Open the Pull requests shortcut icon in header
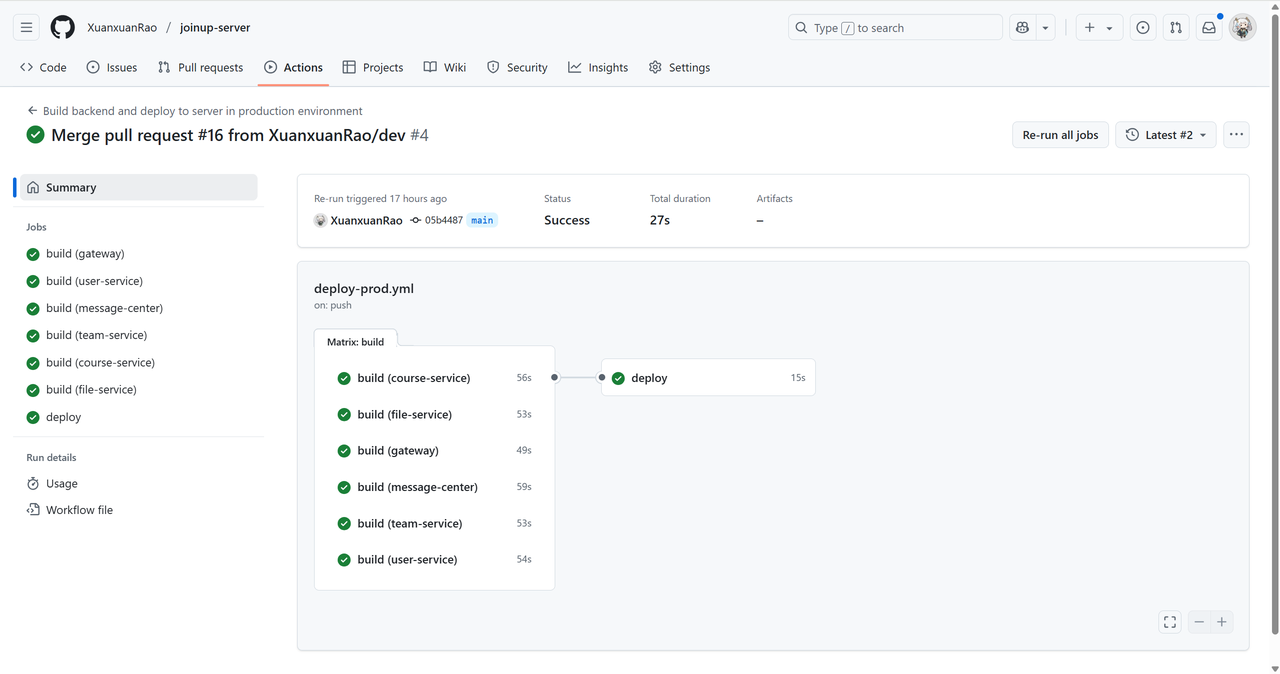Screen dimensions: 1280x674 [x=1176, y=28]
